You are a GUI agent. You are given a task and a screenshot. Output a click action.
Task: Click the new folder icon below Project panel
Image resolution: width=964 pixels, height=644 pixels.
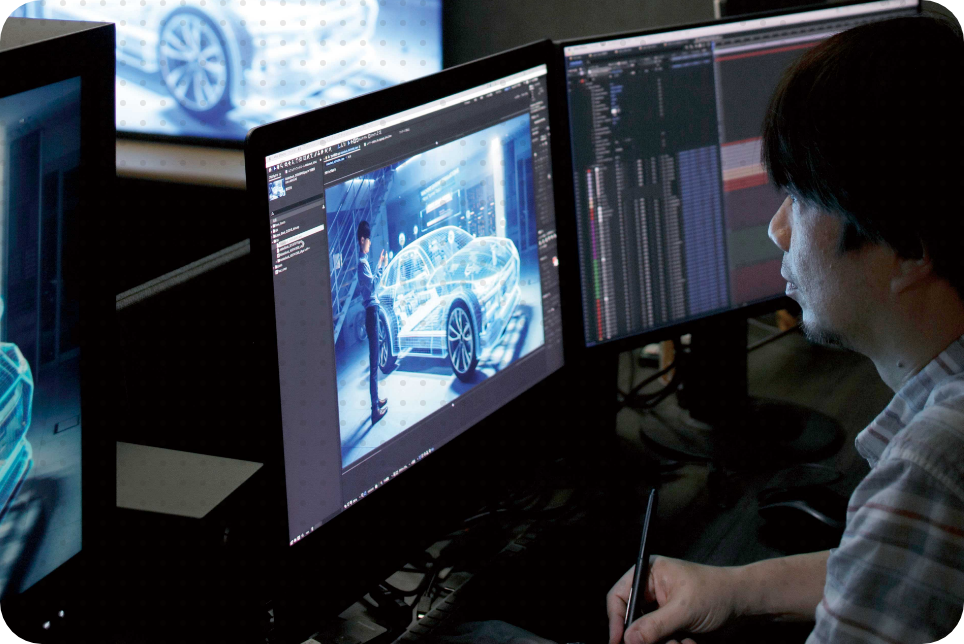click(302, 539)
